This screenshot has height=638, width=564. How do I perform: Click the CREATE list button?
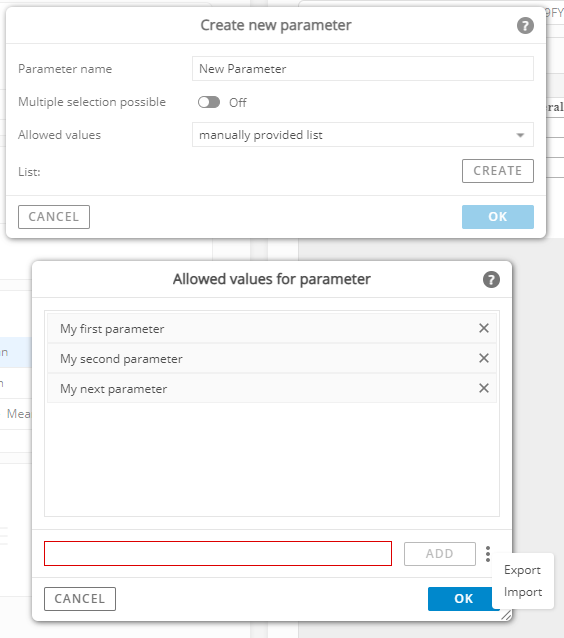(x=498, y=171)
